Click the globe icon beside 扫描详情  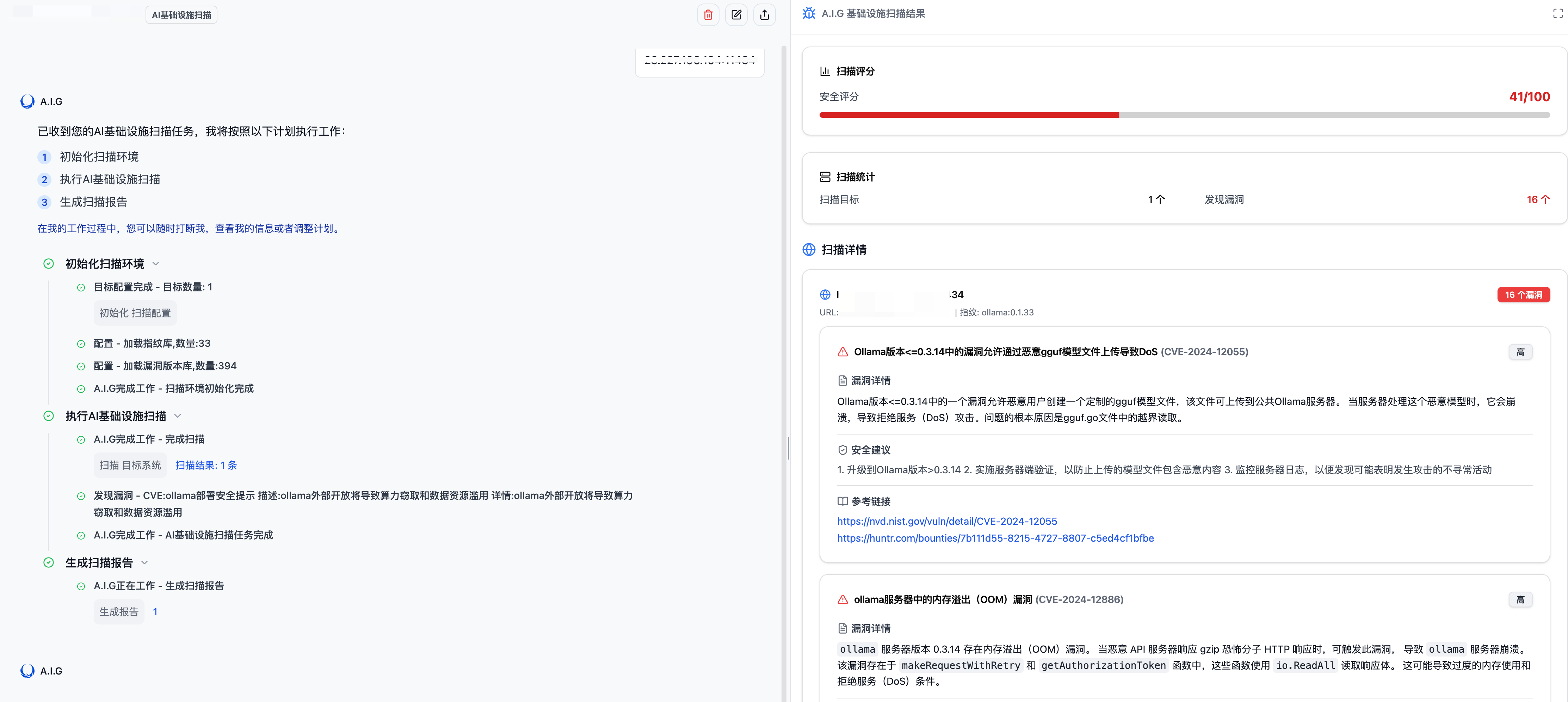[809, 250]
